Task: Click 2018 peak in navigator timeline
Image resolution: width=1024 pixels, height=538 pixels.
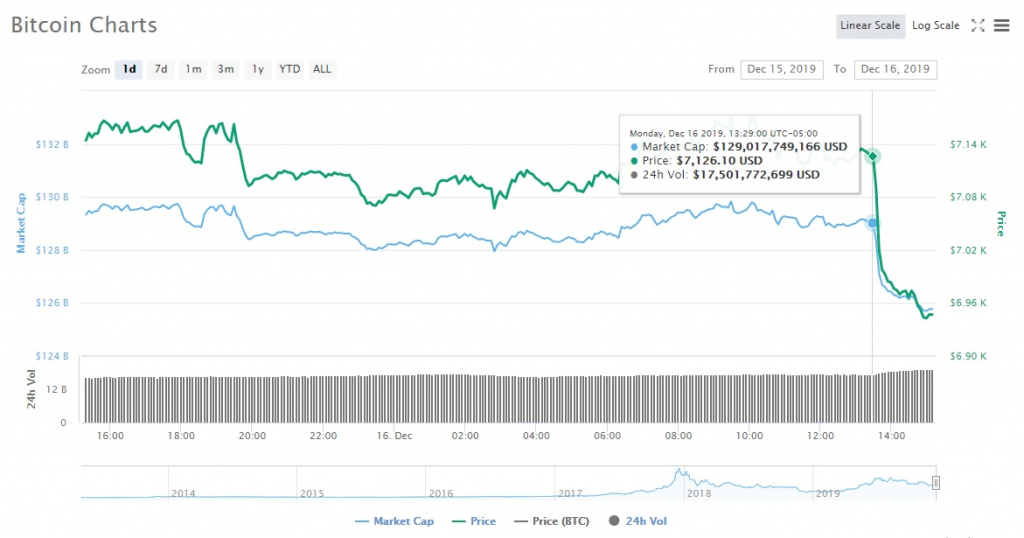Action: [x=680, y=471]
